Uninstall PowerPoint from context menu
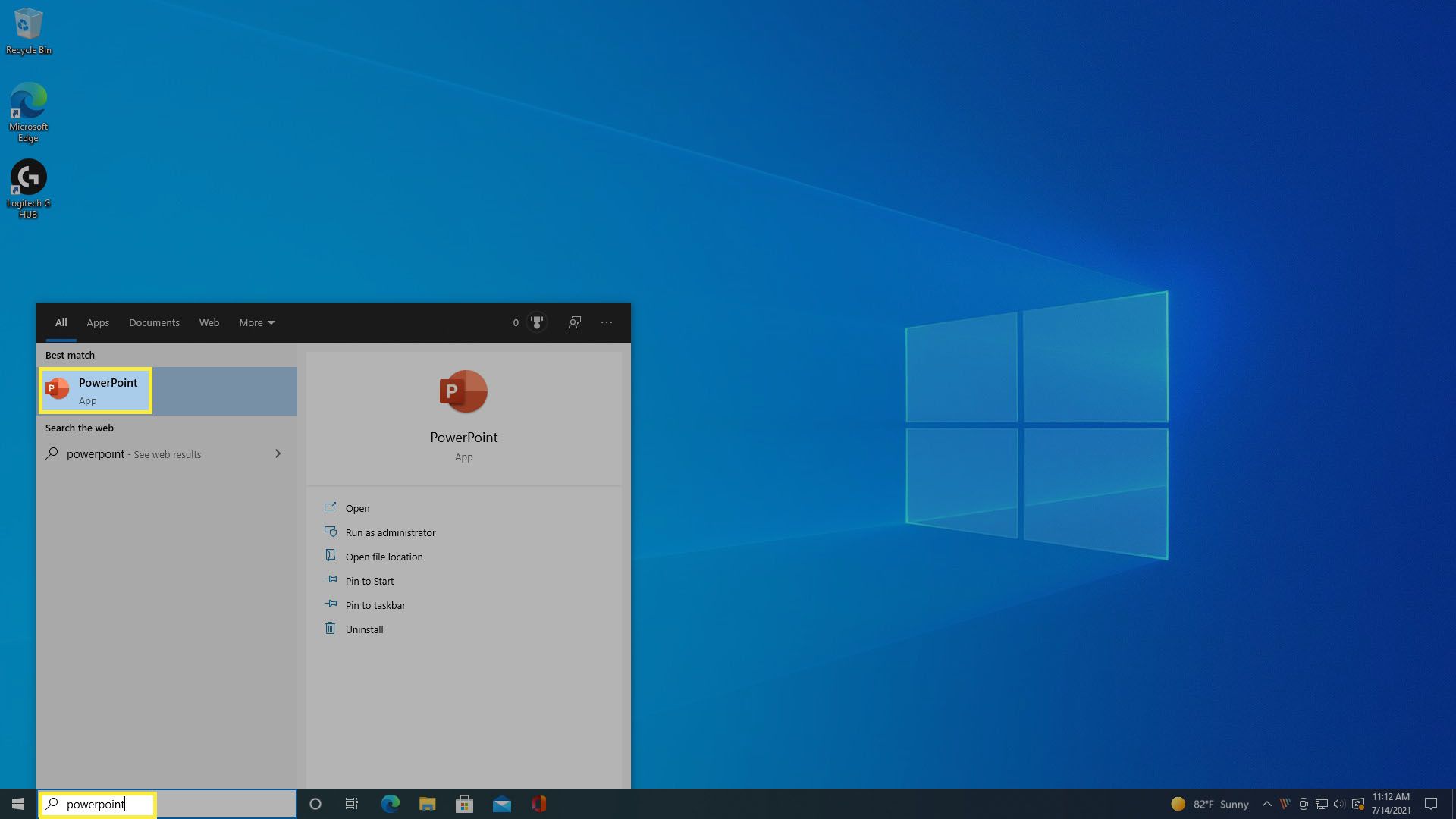This screenshot has height=819, width=1456. click(363, 628)
